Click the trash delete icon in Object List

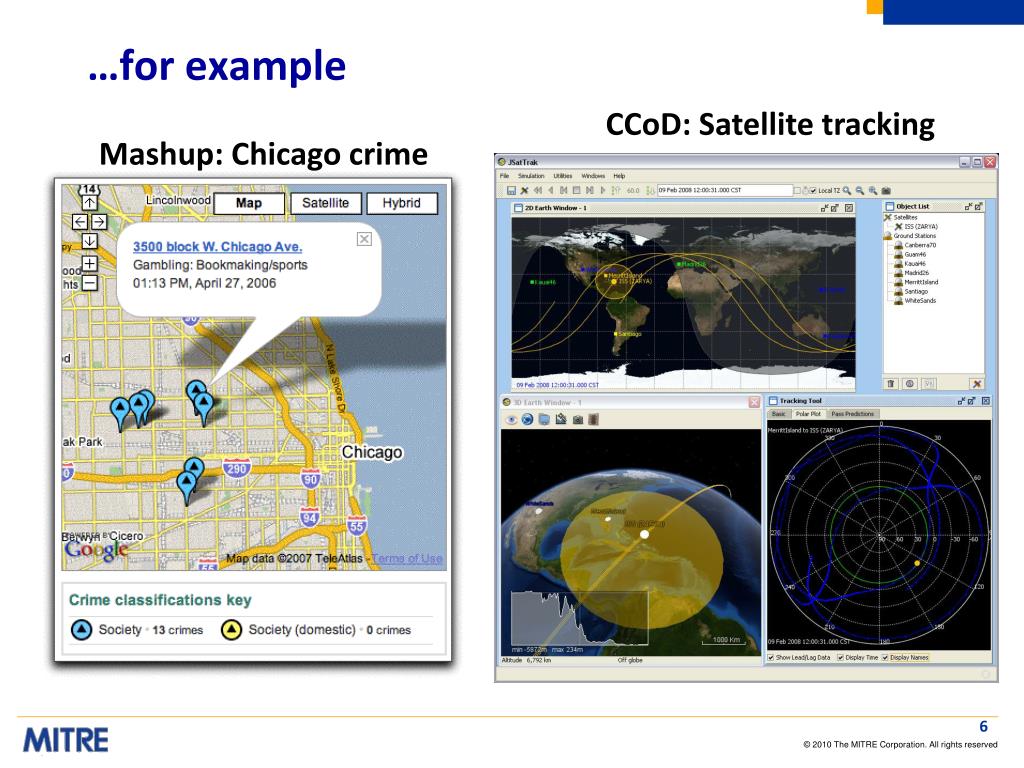click(x=891, y=383)
